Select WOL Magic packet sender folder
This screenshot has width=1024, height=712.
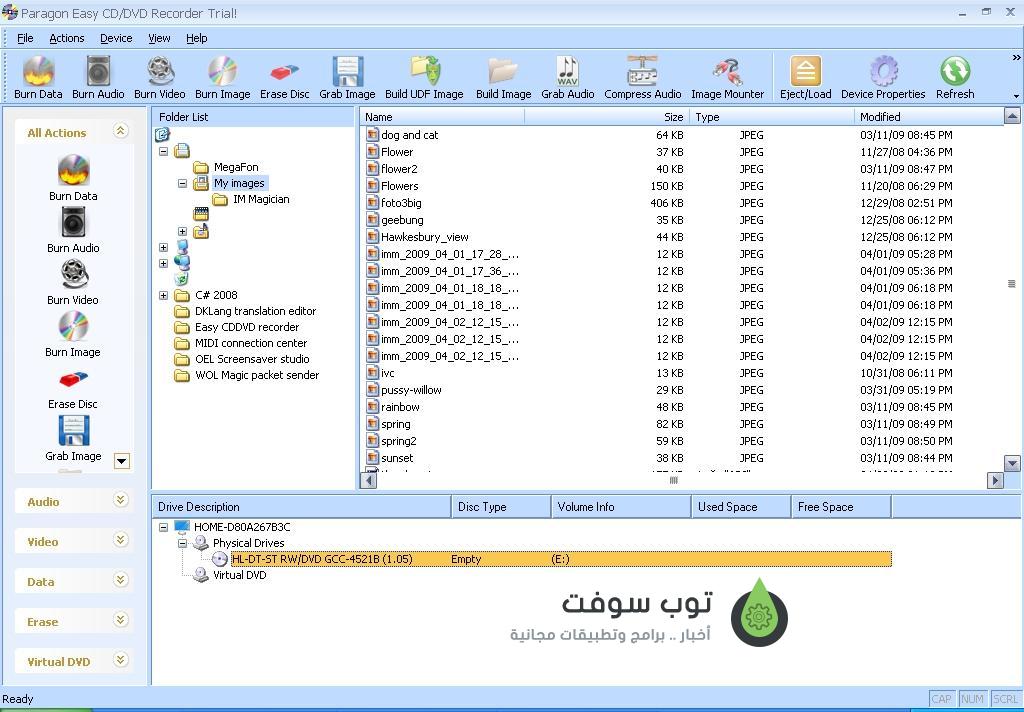[257, 376]
